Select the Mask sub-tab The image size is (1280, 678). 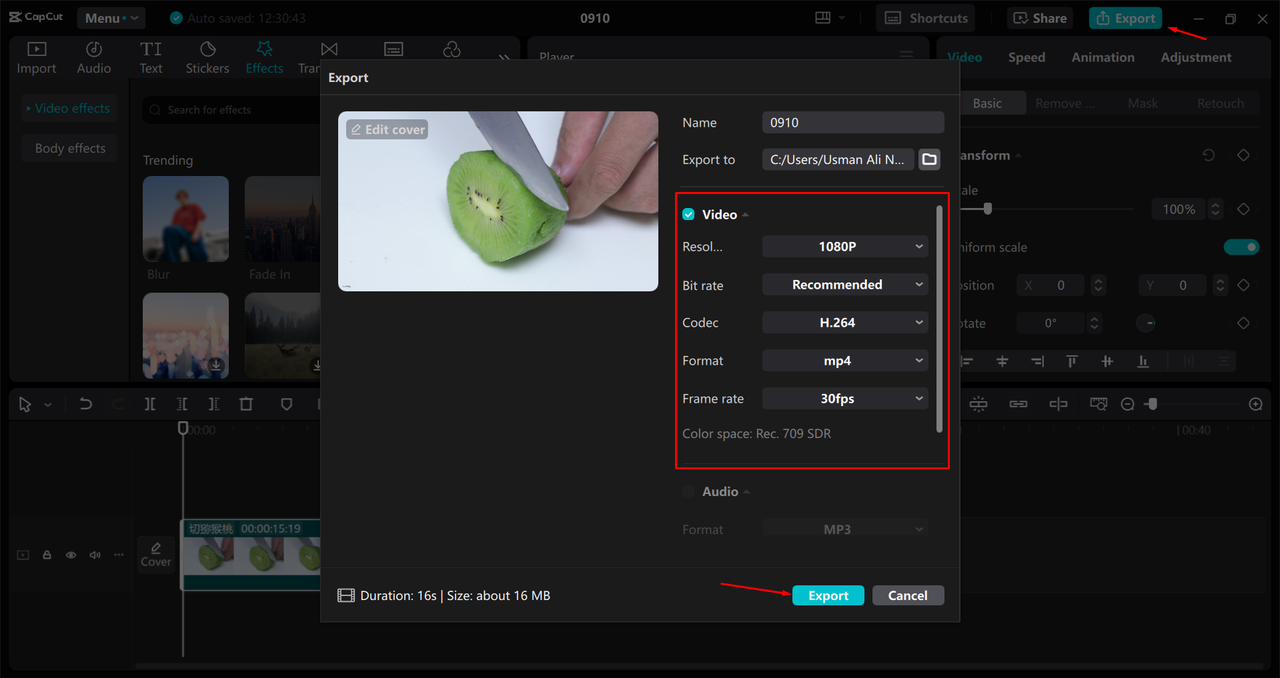pos(1142,103)
